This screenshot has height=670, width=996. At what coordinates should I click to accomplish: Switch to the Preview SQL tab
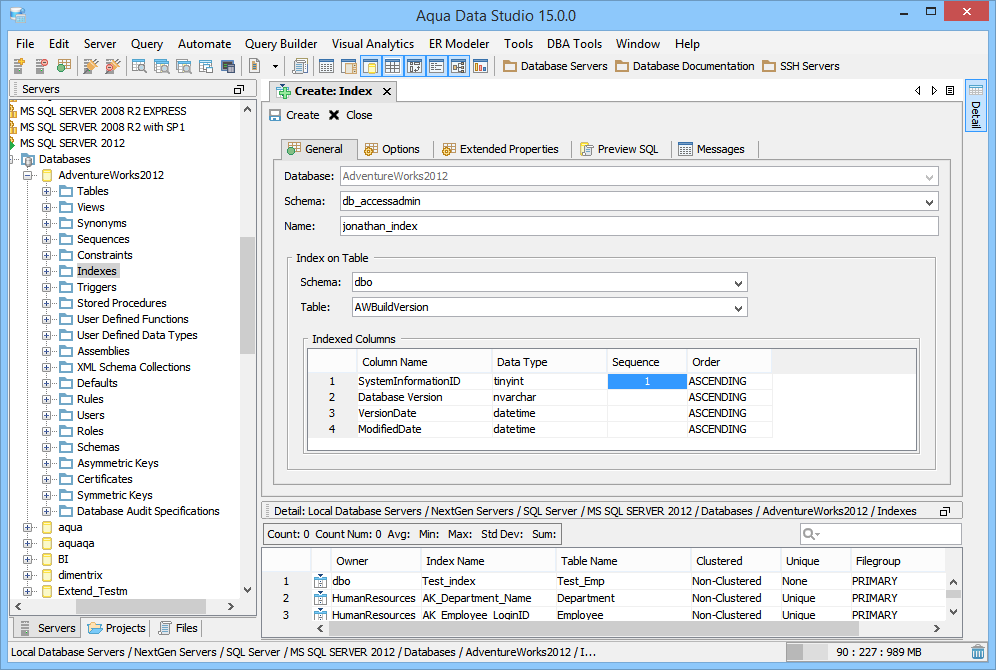click(619, 149)
